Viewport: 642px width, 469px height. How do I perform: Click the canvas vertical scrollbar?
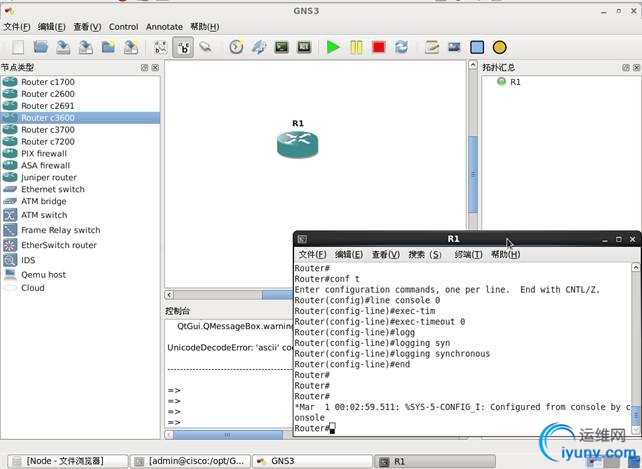[x=473, y=160]
